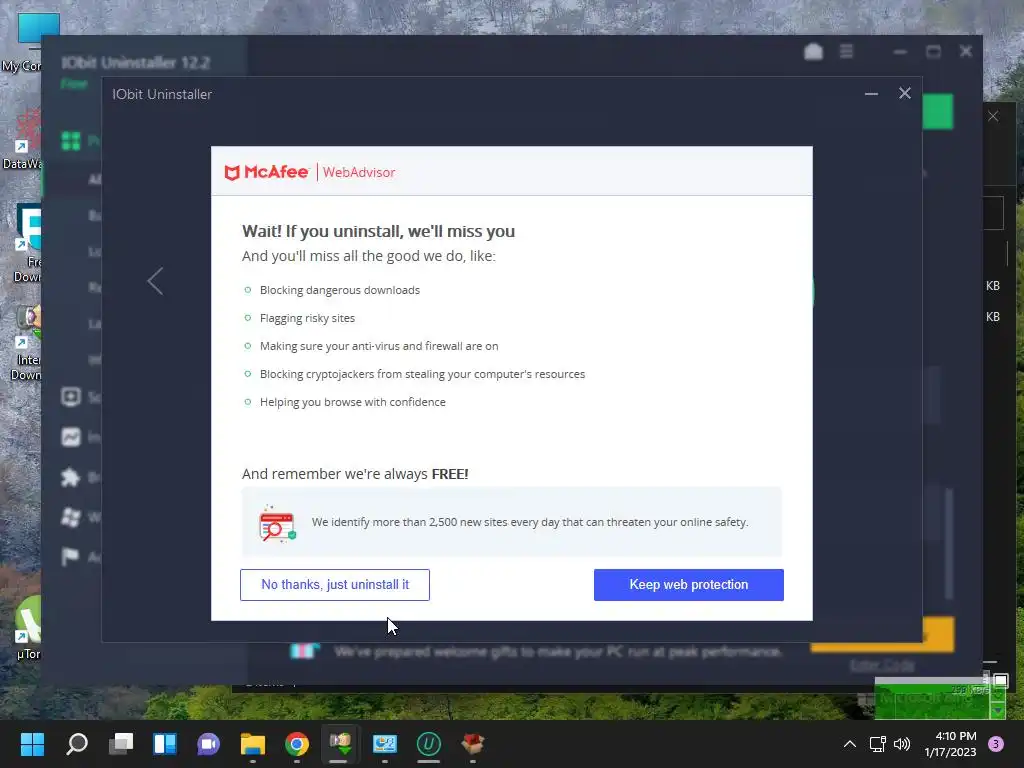Screen dimensions: 1024x768
Task: Open the hamburger menu in IObit title bar
Action: tap(846, 51)
